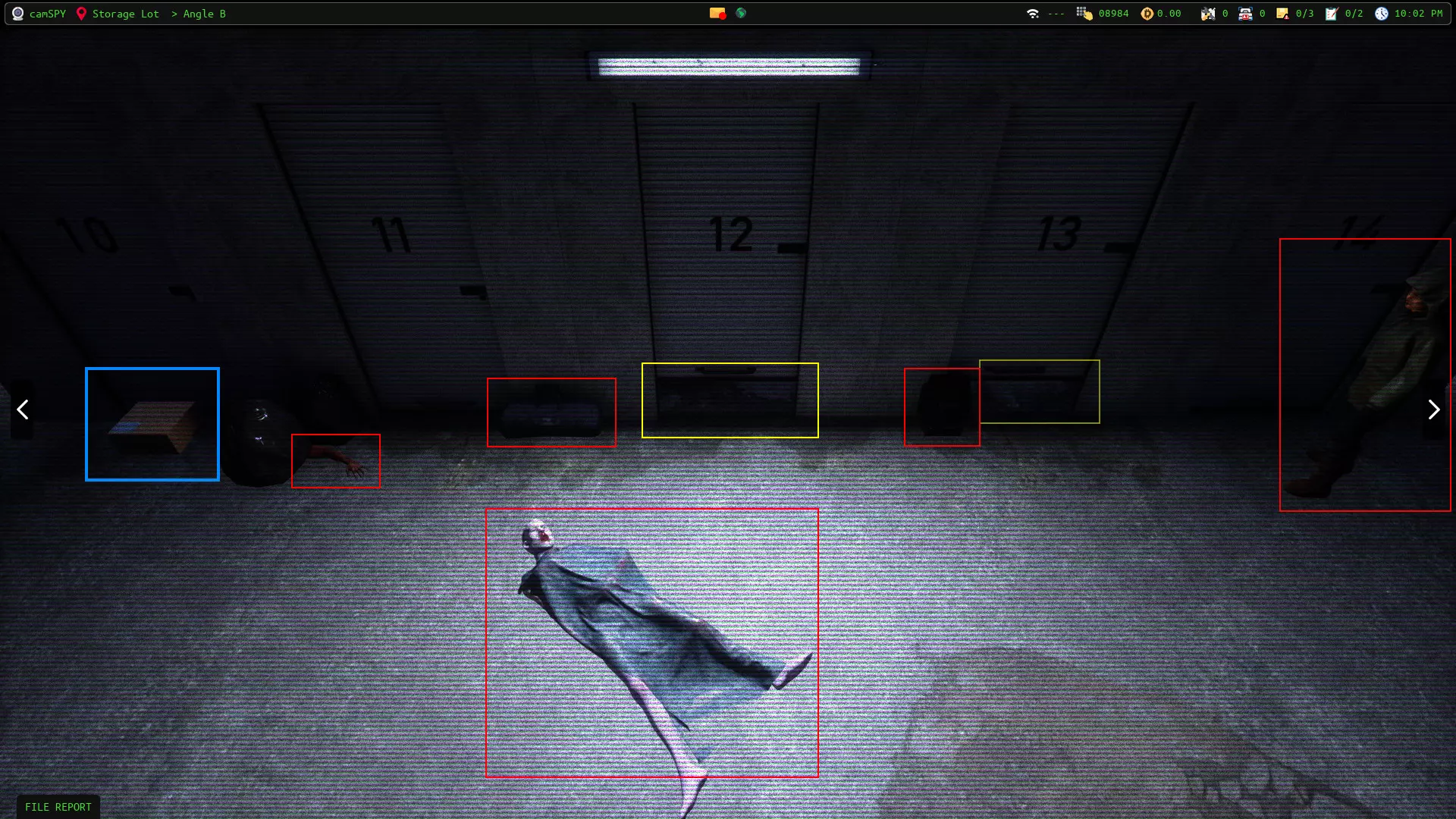Click the notepad icon showing 0/2
This screenshot has height=819, width=1456.
[x=1332, y=14]
